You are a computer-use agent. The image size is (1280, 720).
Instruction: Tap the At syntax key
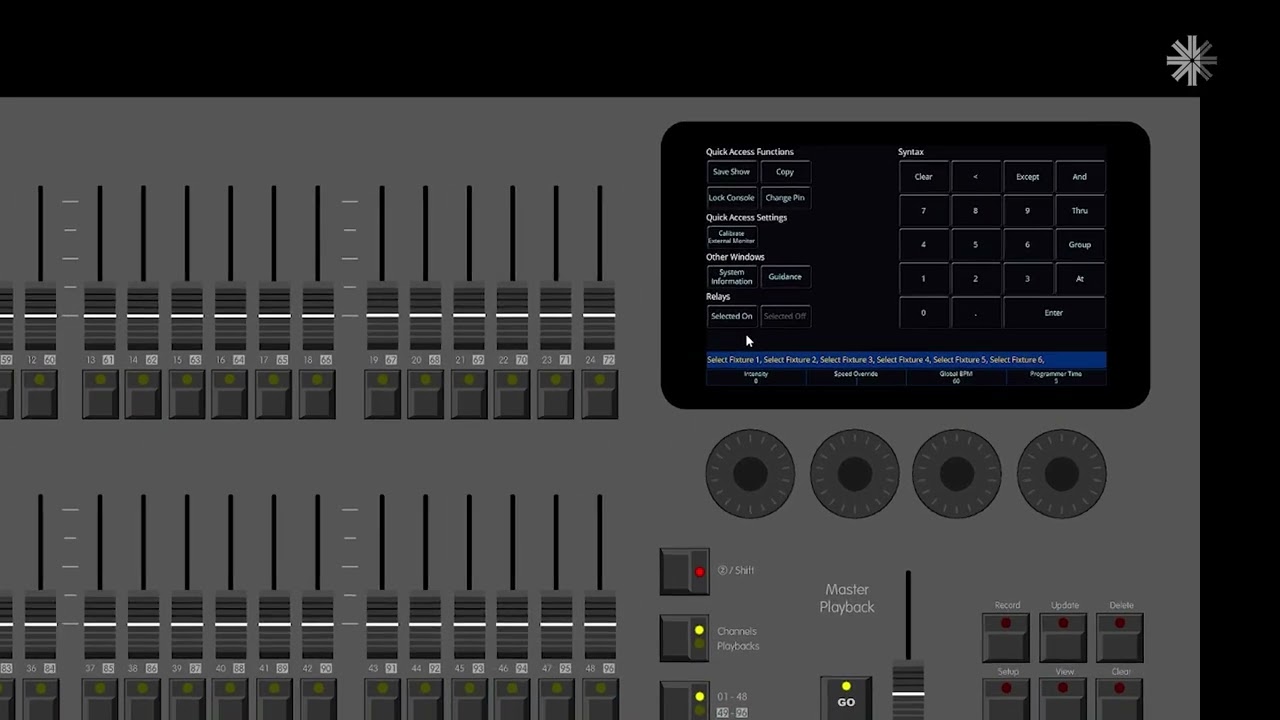pyautogui.click(x=1079, y=279)
